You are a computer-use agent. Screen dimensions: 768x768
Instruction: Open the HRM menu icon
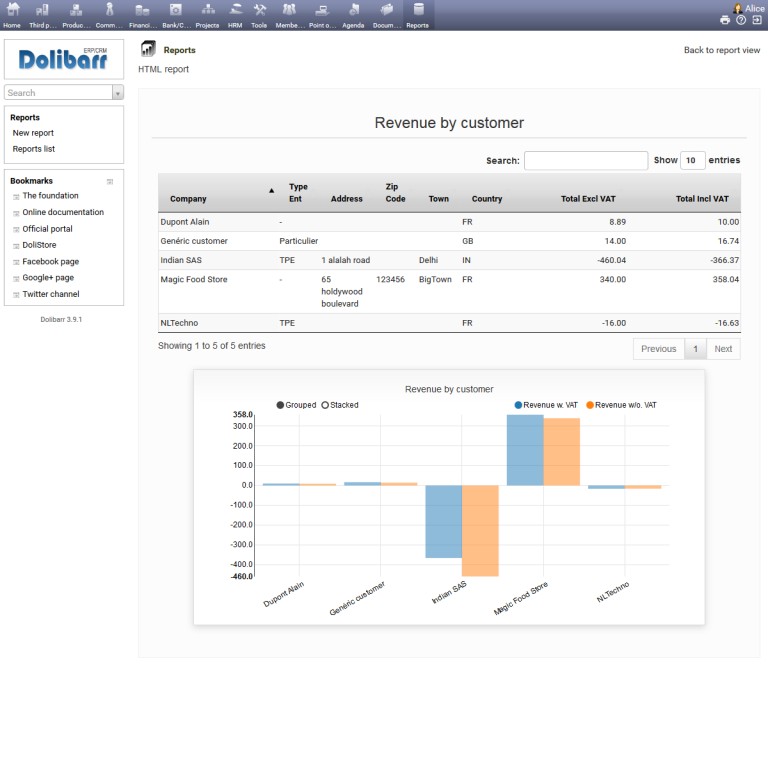pos(235,9)
